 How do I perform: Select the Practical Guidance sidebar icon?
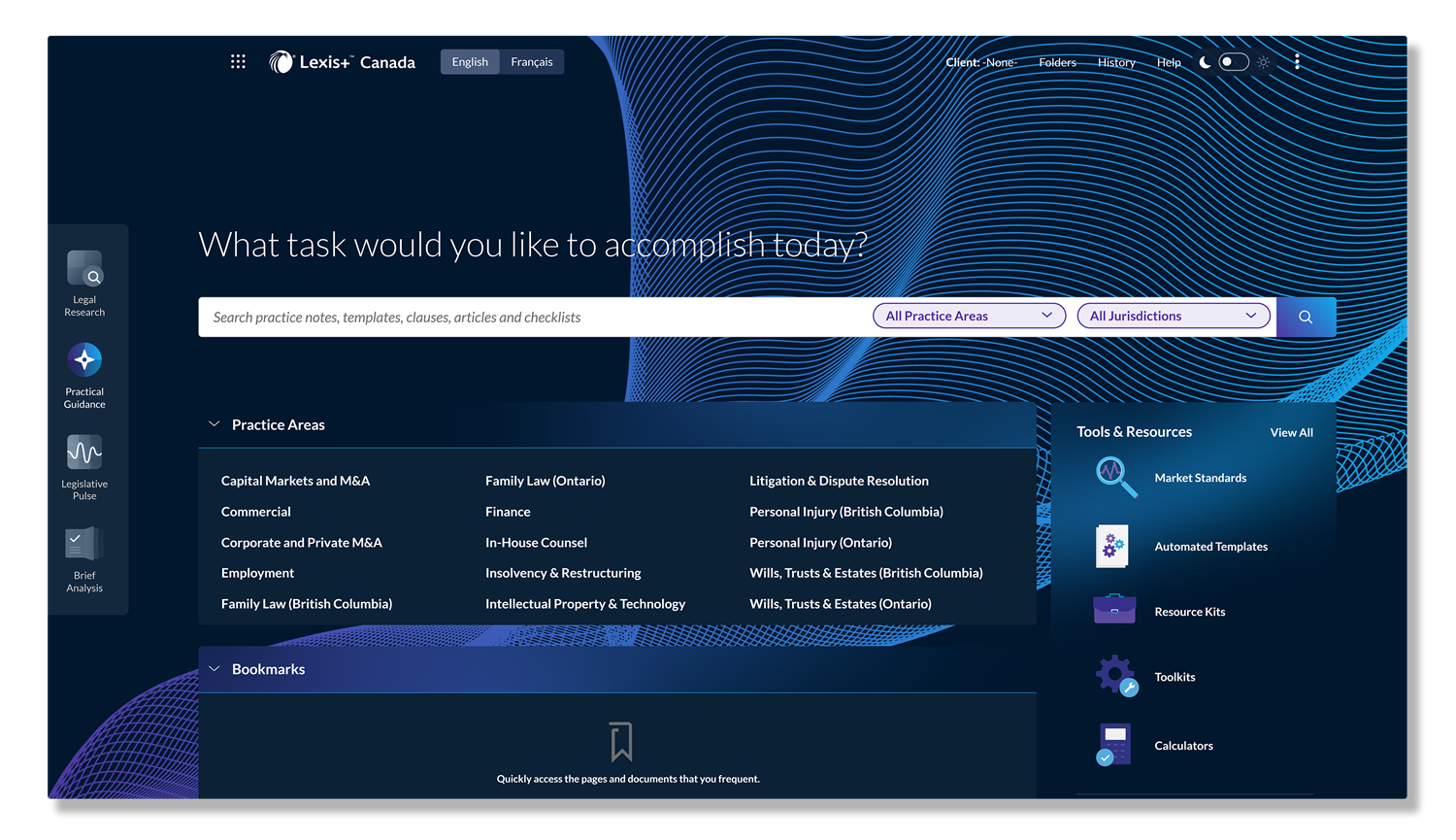(x=84, y=360)
